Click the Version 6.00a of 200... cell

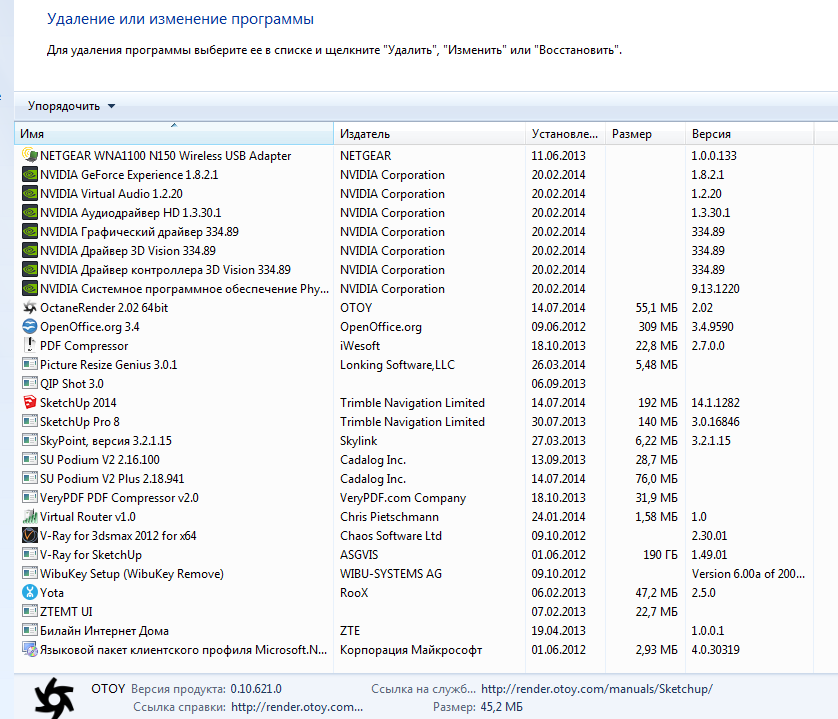point(748,574)
